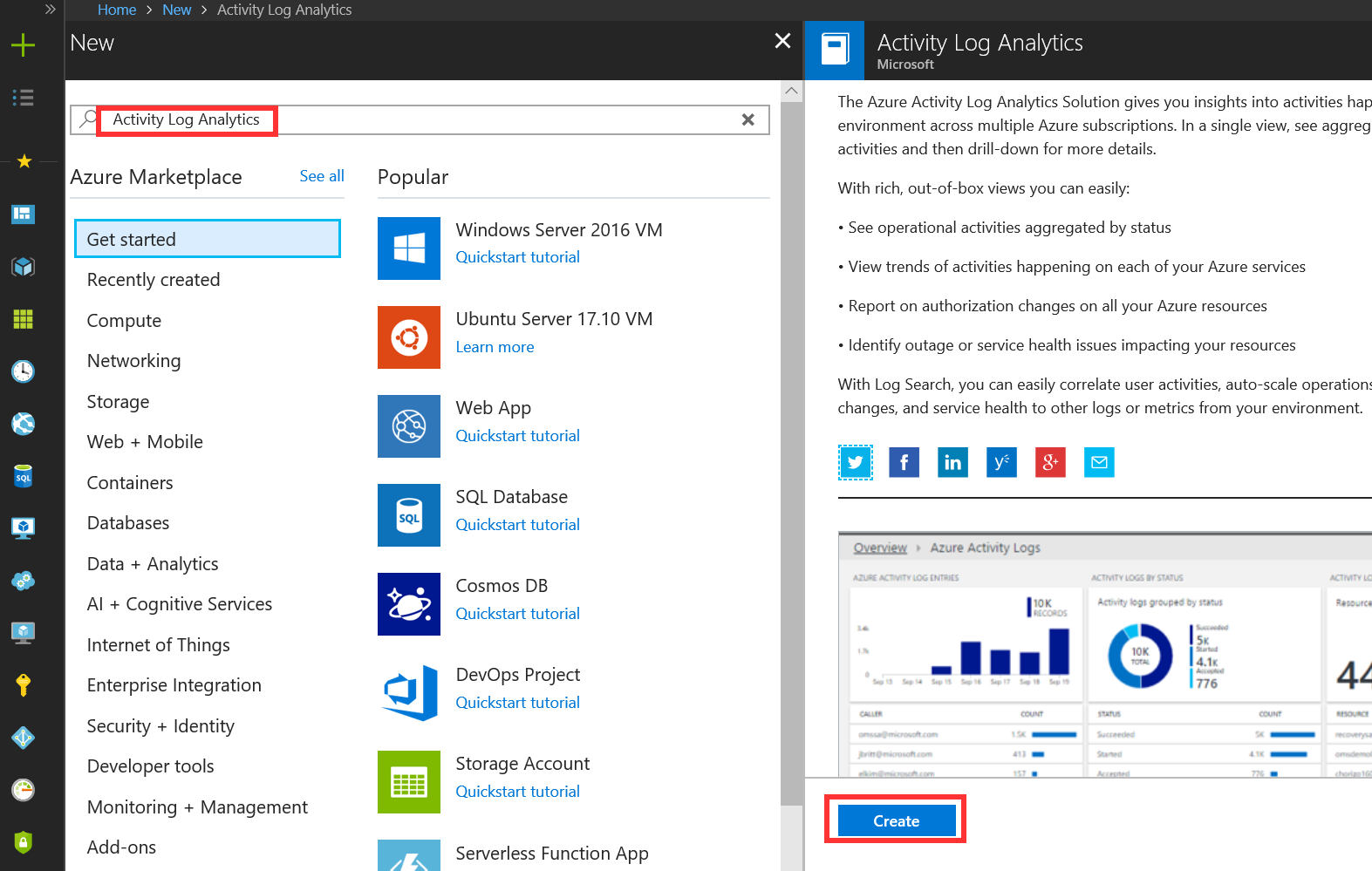Image resolution: width=1372 pixels, height=871 pixels.
Task: Select Monitoring + Management category
Action: [197, 807]
